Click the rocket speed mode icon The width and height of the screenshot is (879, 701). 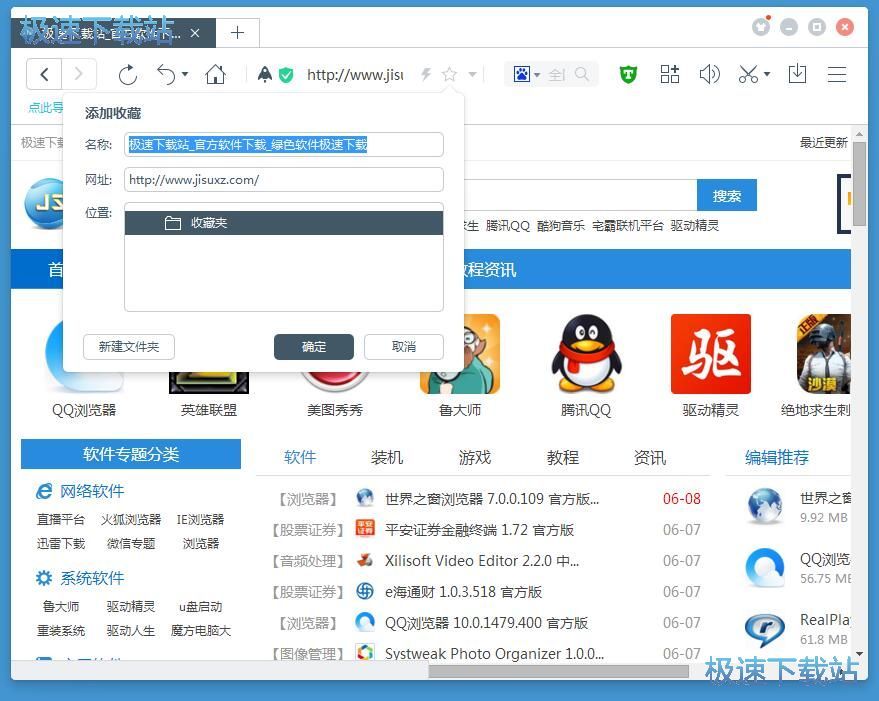(265, 74)
